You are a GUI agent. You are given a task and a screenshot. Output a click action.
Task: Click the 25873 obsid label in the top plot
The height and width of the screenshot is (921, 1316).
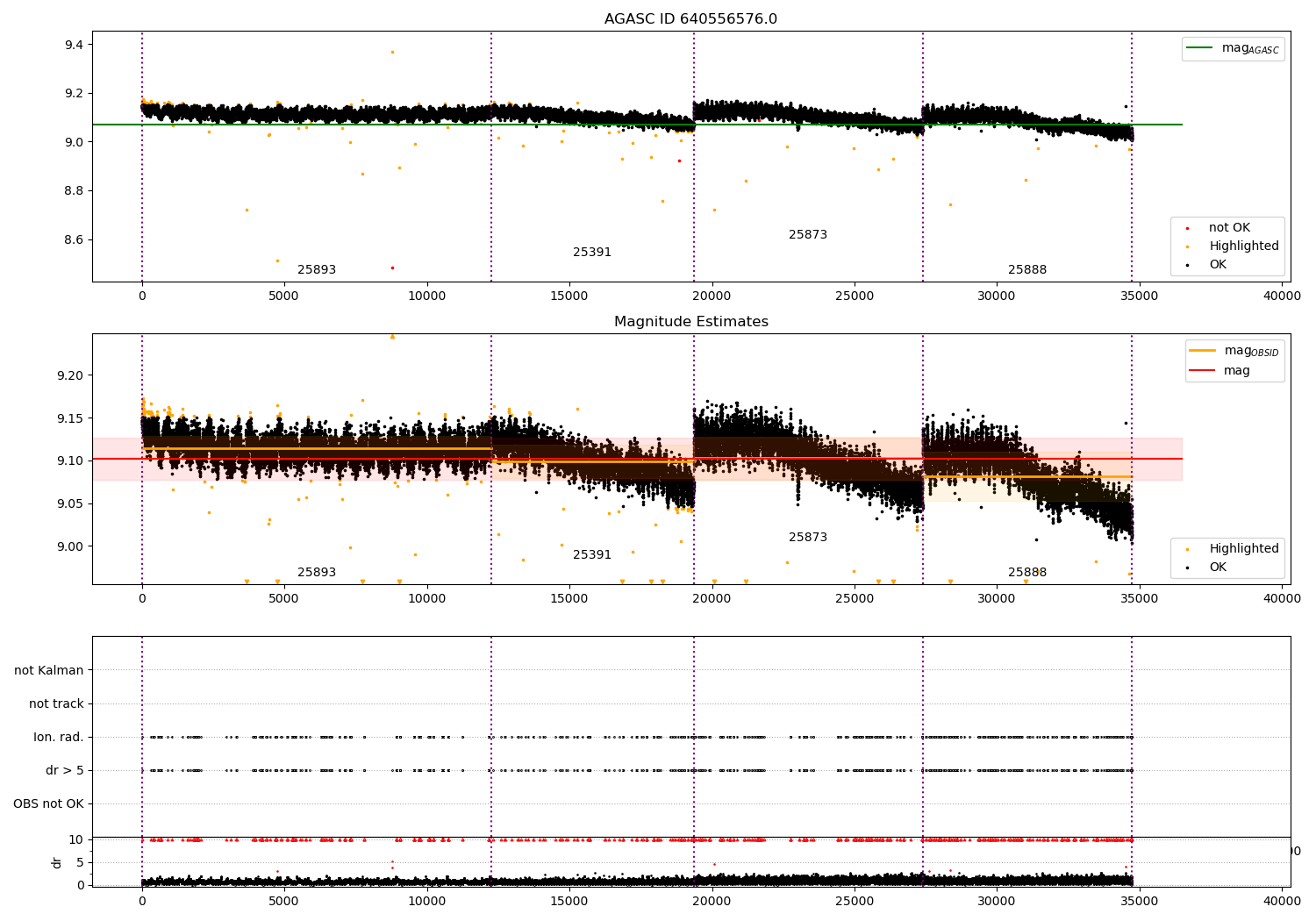[x=808, y=234]
